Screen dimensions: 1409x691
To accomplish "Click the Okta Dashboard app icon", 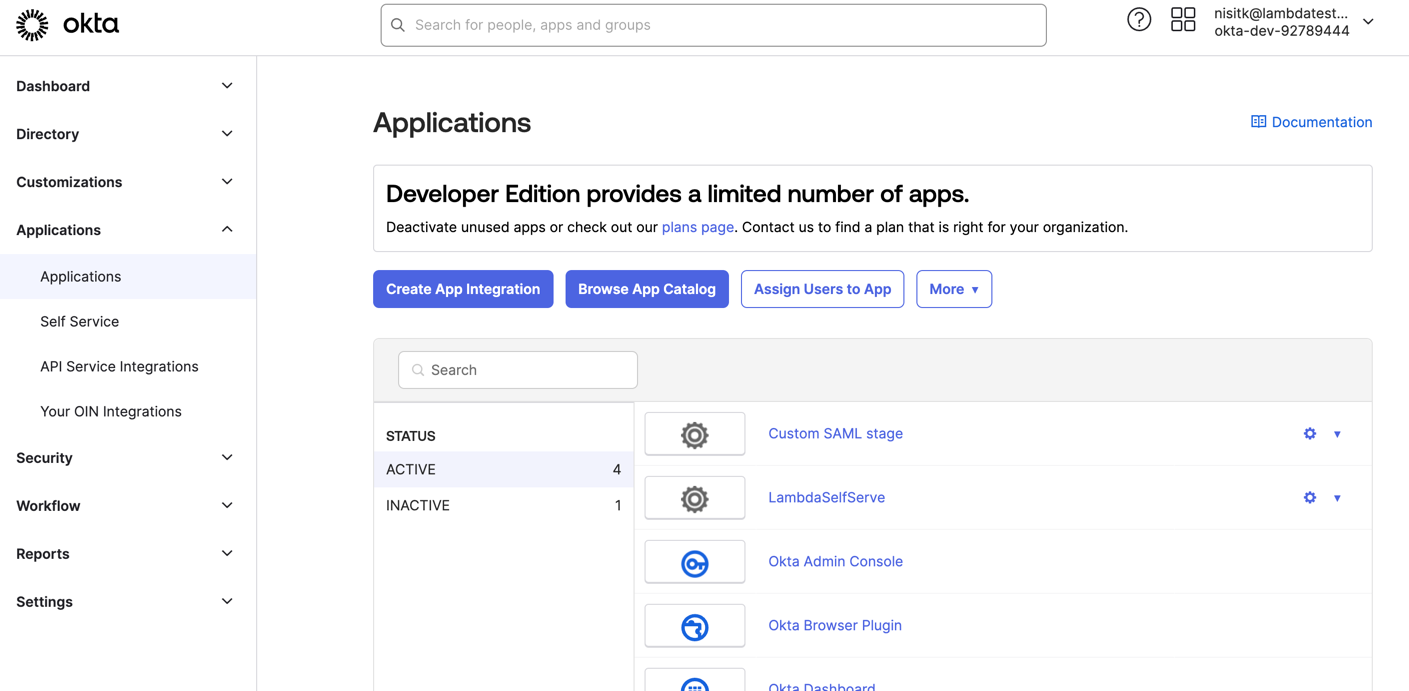I will coord(694,684).
